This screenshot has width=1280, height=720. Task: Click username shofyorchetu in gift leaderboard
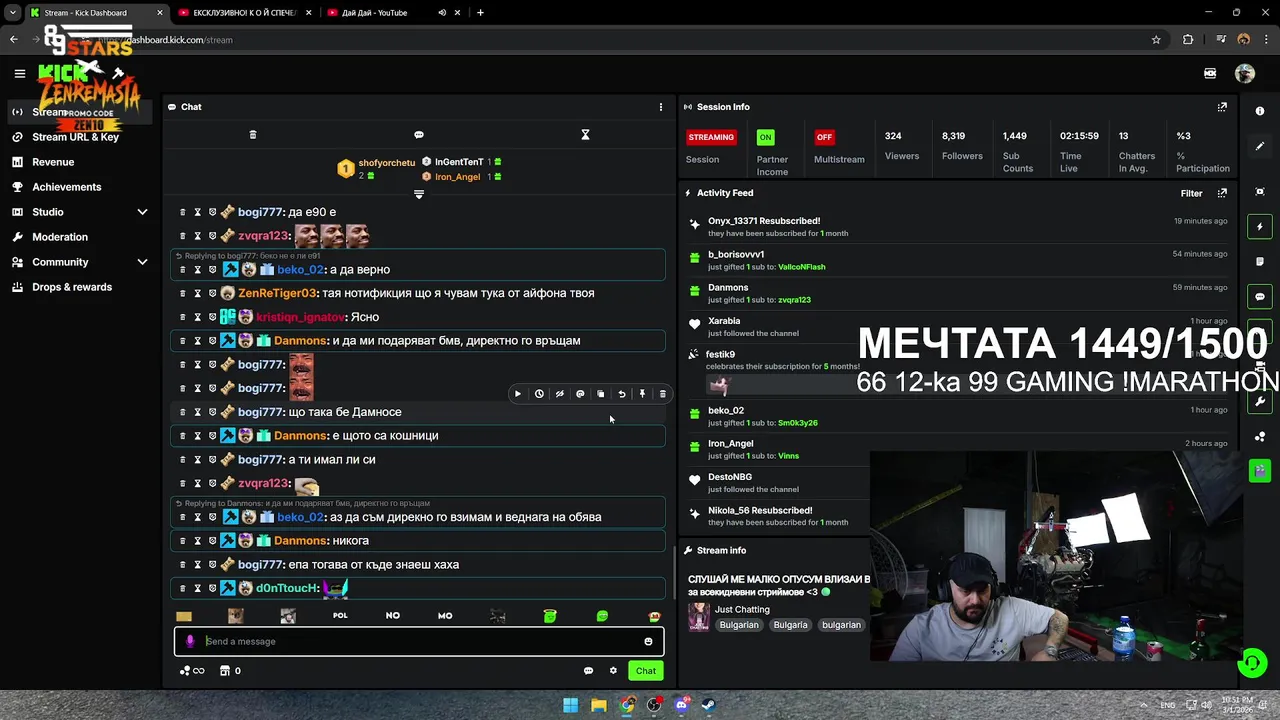tap(387, 163)
